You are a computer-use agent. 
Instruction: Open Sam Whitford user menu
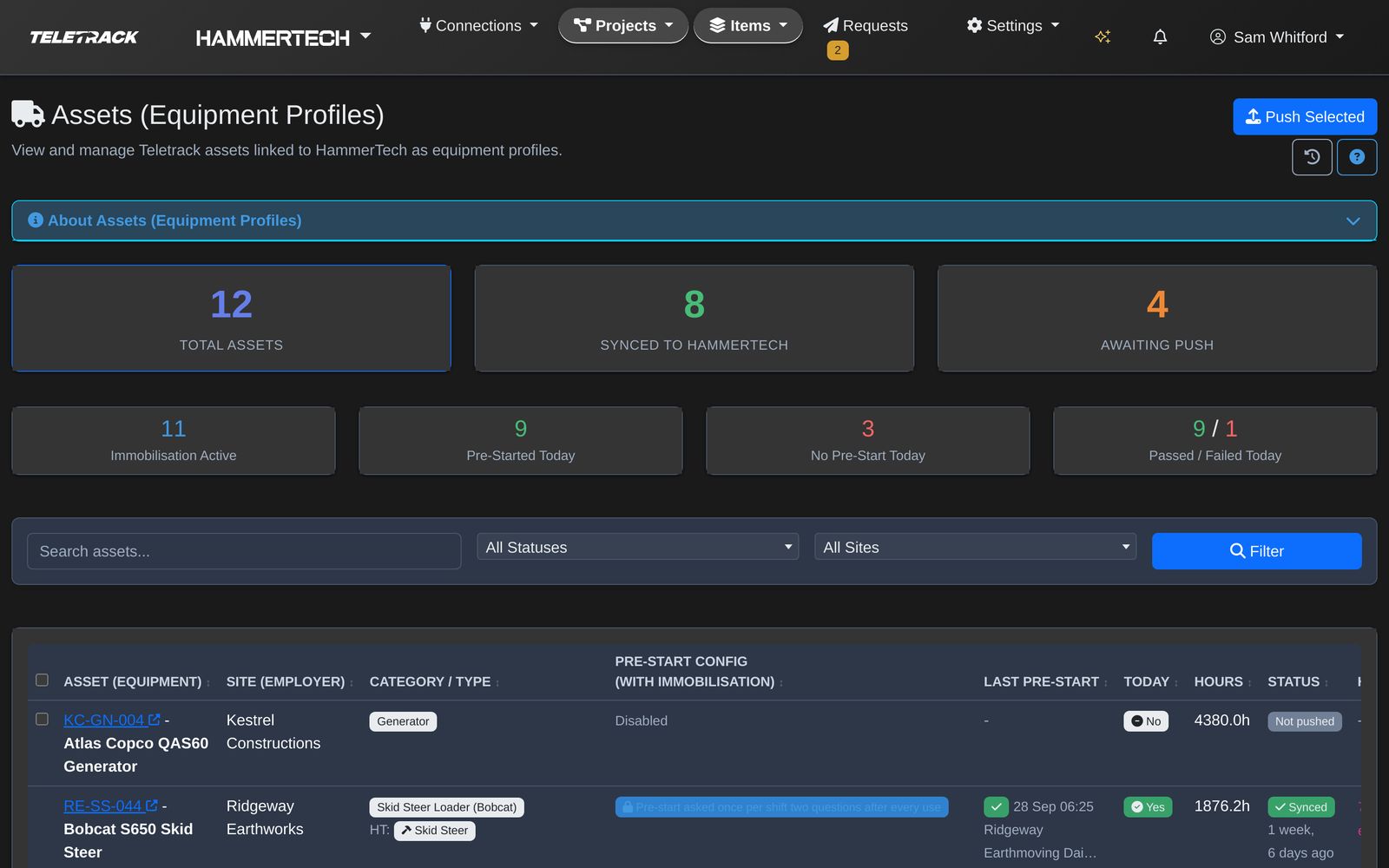(1277, 37)
